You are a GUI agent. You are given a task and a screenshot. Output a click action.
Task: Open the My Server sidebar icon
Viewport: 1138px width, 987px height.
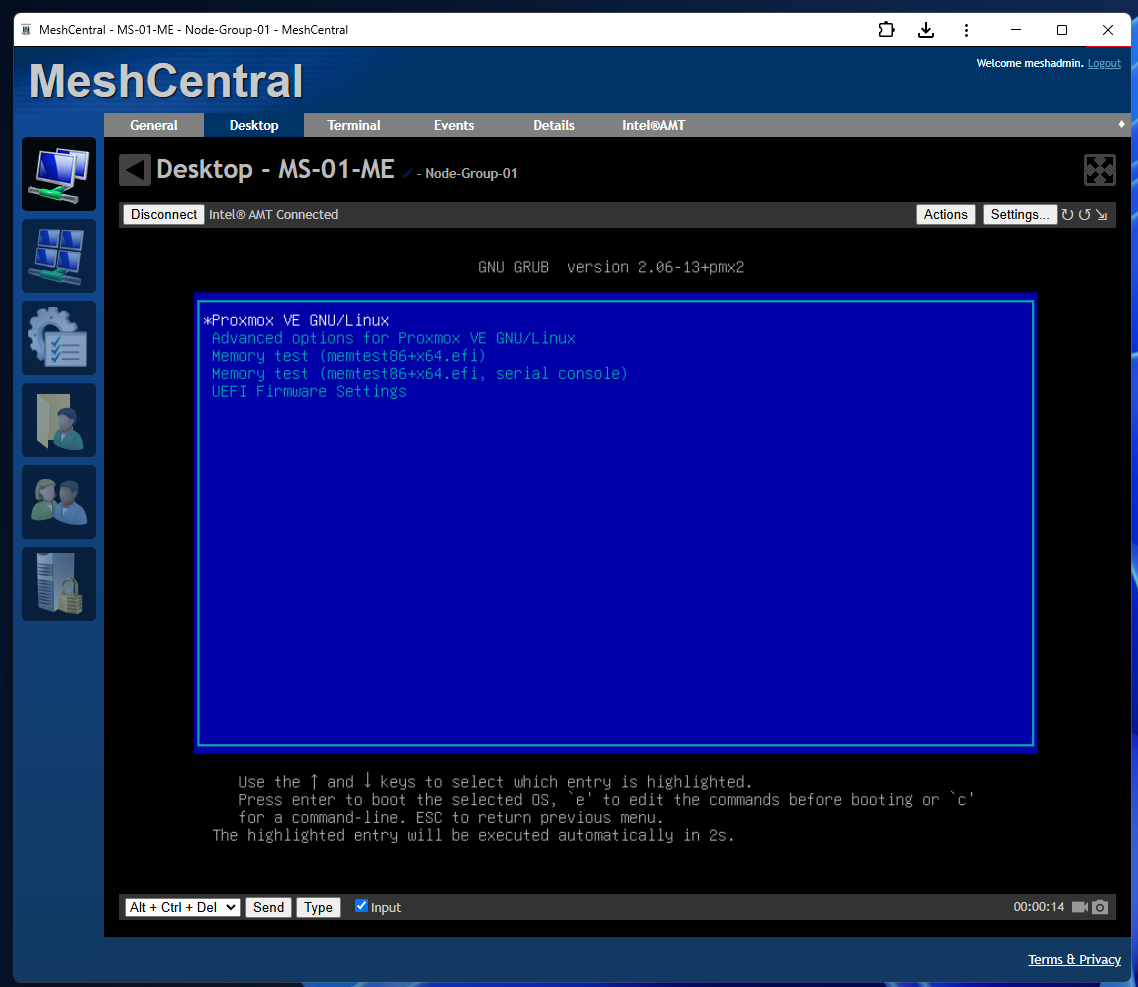click(58, 584)
